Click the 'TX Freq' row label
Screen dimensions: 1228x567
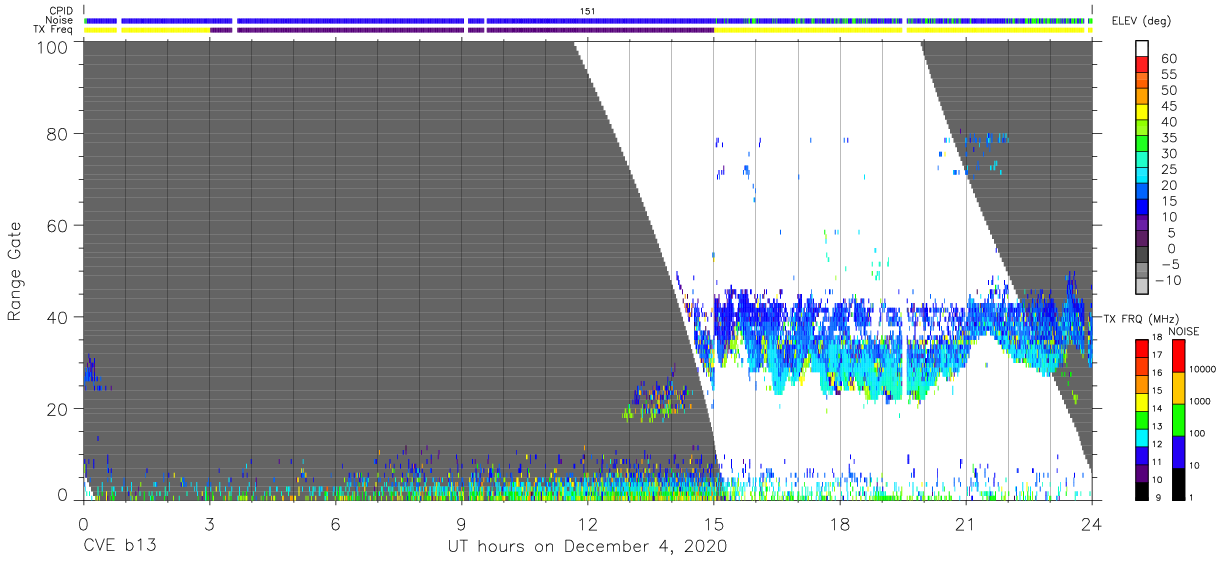tap(53, 29)
